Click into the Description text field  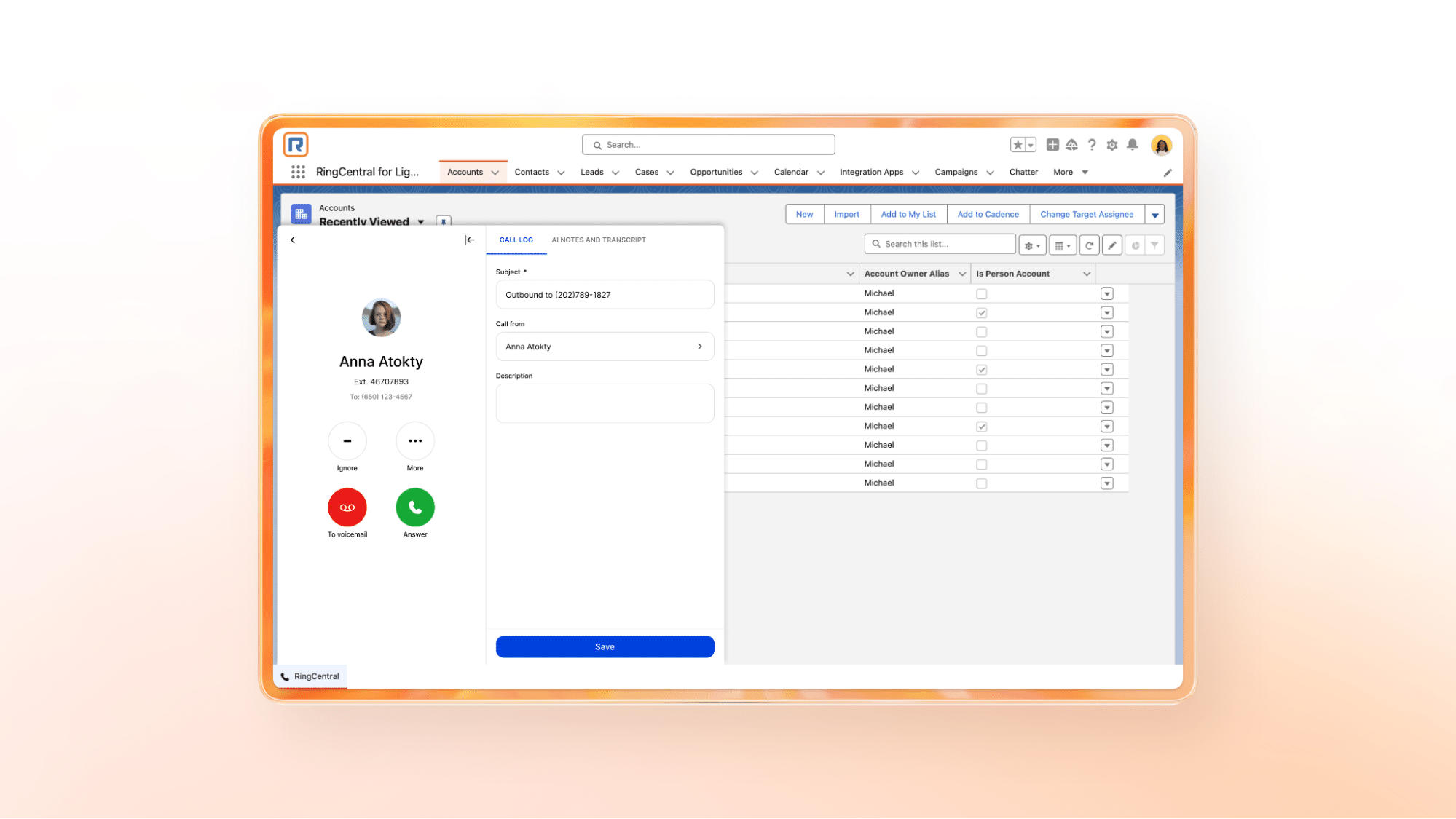605,403
